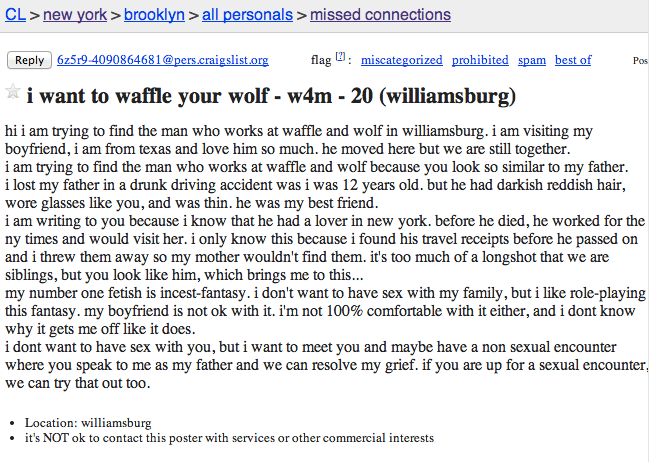Navigate to all personals breadcrumb

248,15
